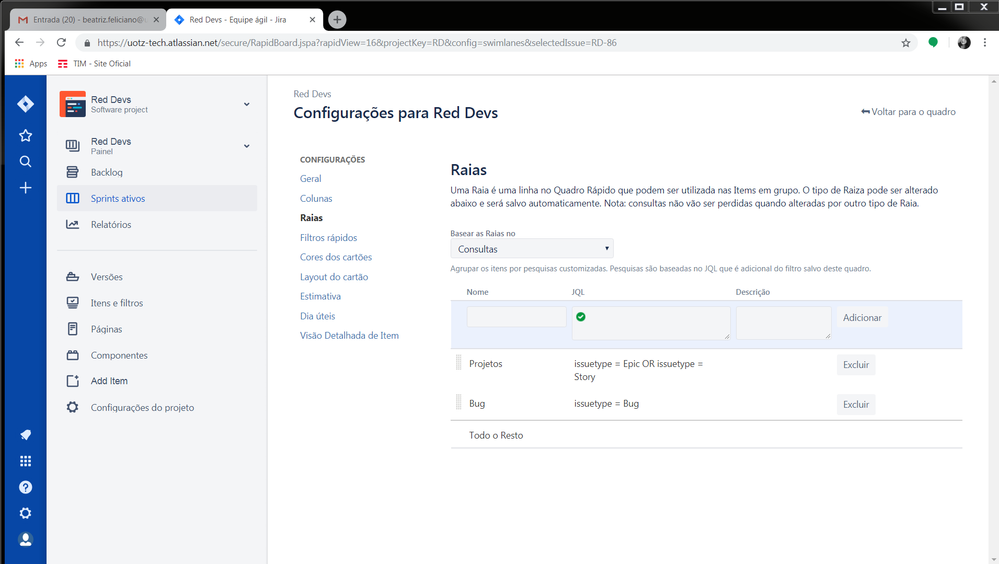
Task: Click the Chrome profile avatar
Action: [x=964, y=43]
